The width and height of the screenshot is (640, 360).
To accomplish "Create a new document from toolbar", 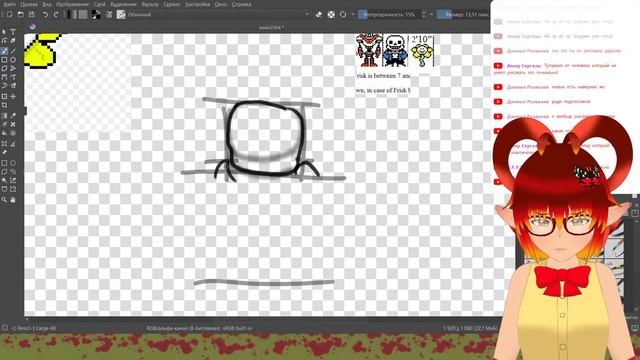I will (9, 14).
